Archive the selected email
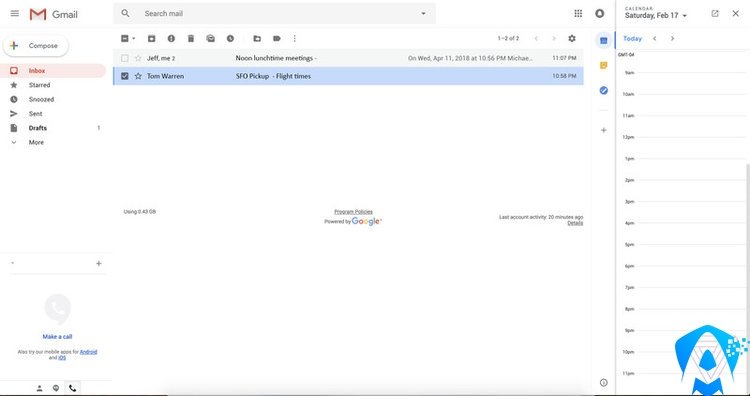 151,38
